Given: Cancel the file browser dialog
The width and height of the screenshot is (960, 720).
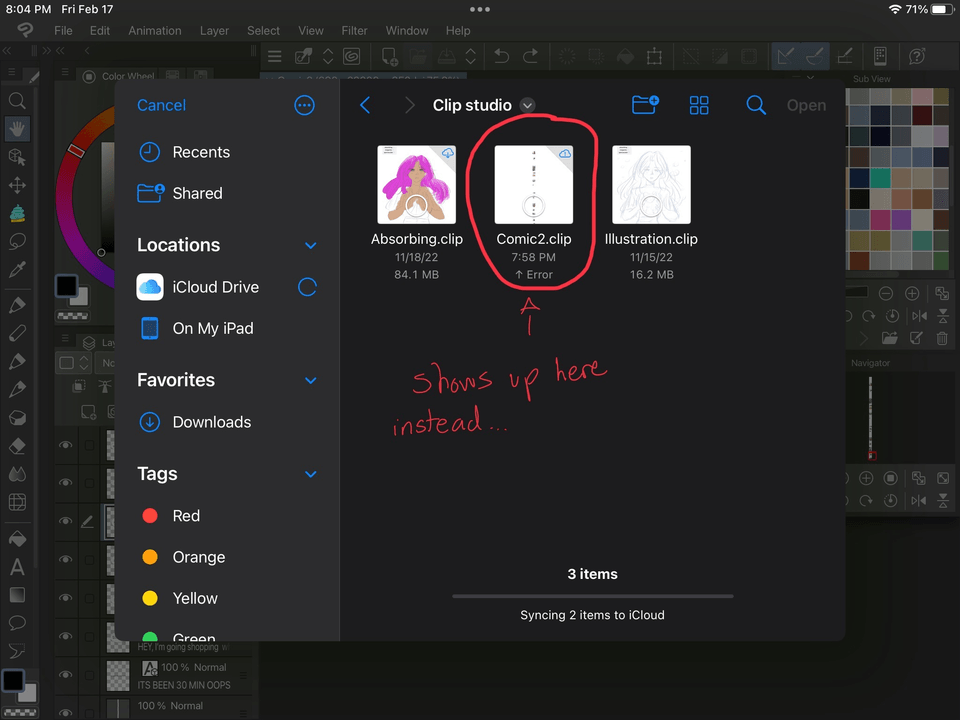Looking at the screenshot, I should [x=161, y=105].
